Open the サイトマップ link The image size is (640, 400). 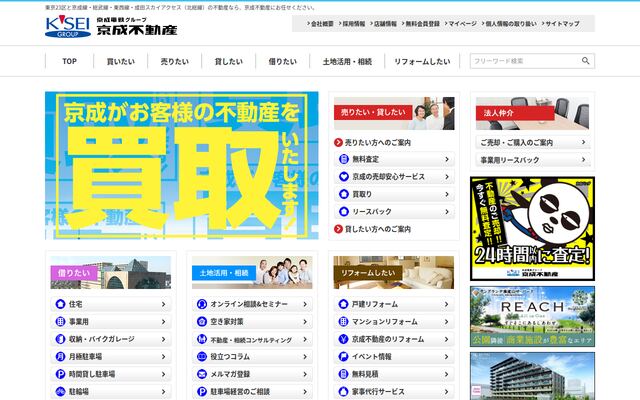(x=560, y=24)
